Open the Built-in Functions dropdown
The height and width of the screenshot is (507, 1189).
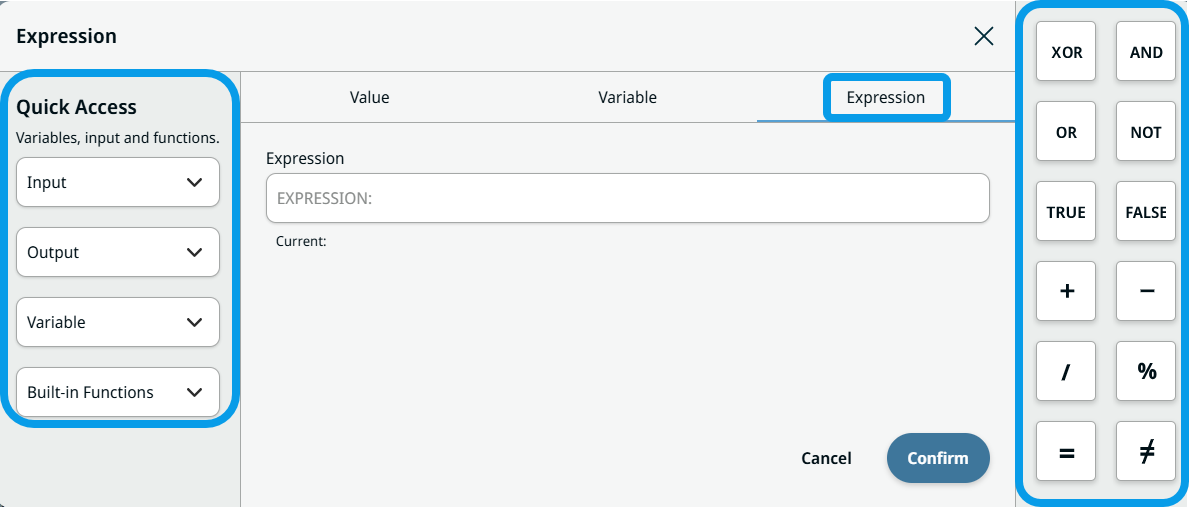(x=118, y=393)
